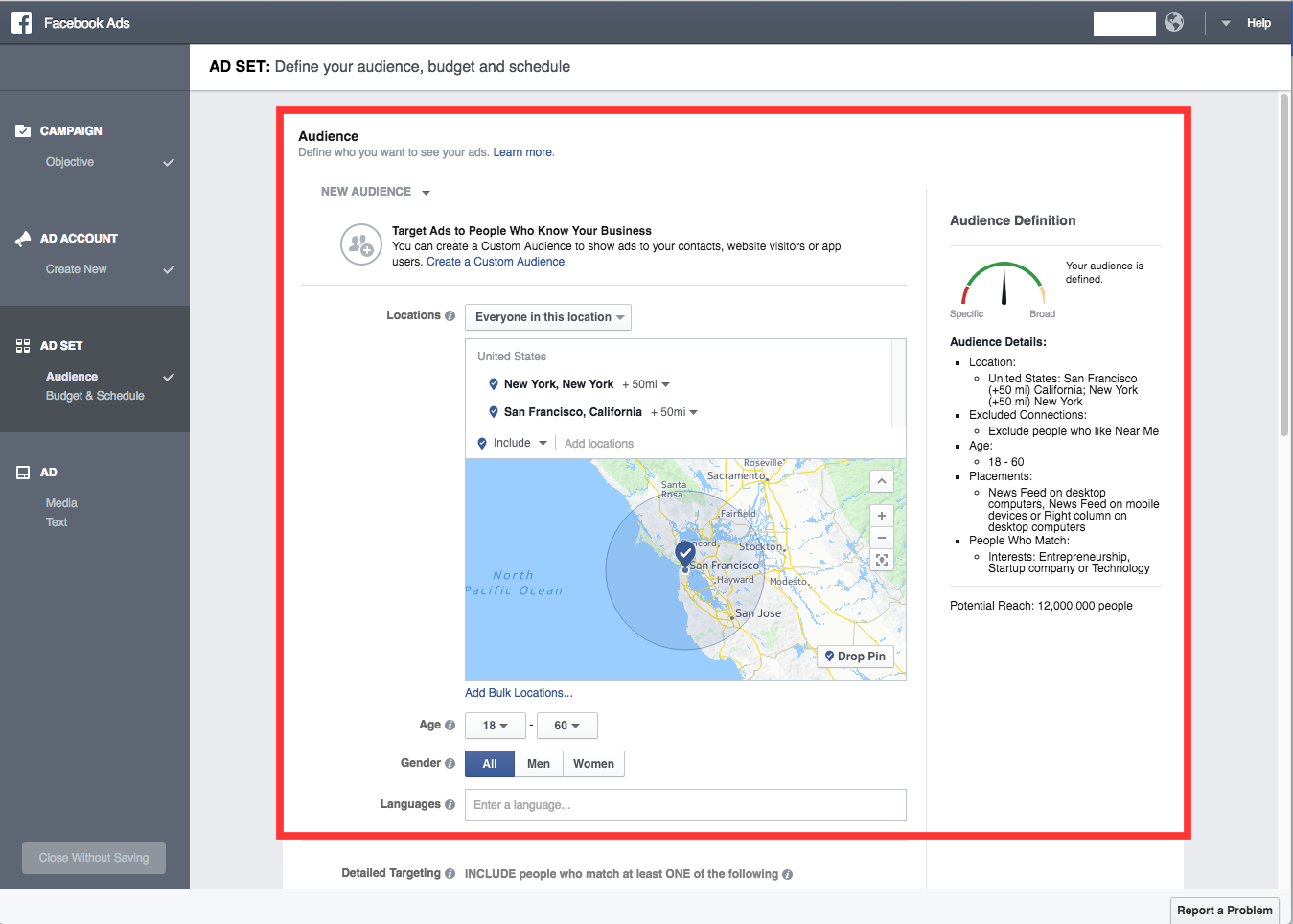Click the audience size gauge meter
1293x924 pixels.
point(1004,284)
